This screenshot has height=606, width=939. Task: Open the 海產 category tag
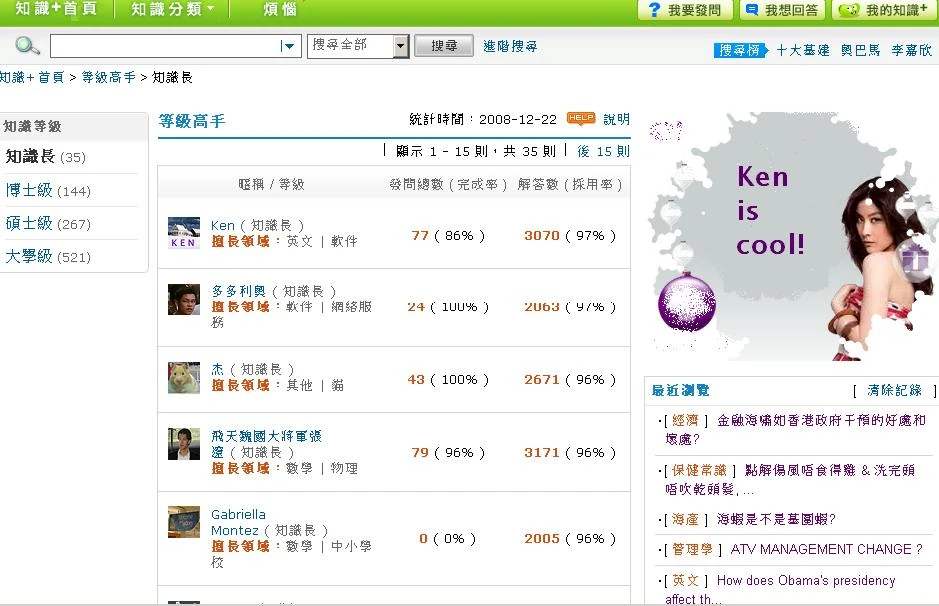pos(685,519)
